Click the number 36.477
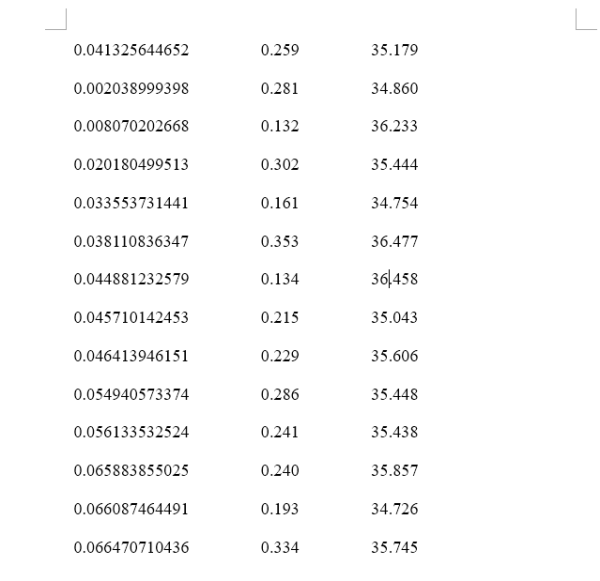This screenshot has width=600, height=581. point(394,241)
